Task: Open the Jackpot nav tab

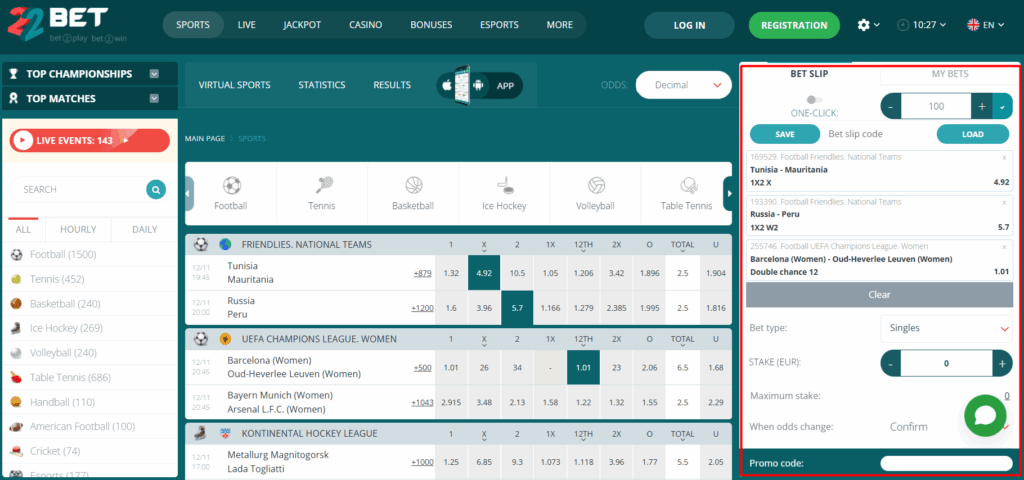Action: coord(302,25)
